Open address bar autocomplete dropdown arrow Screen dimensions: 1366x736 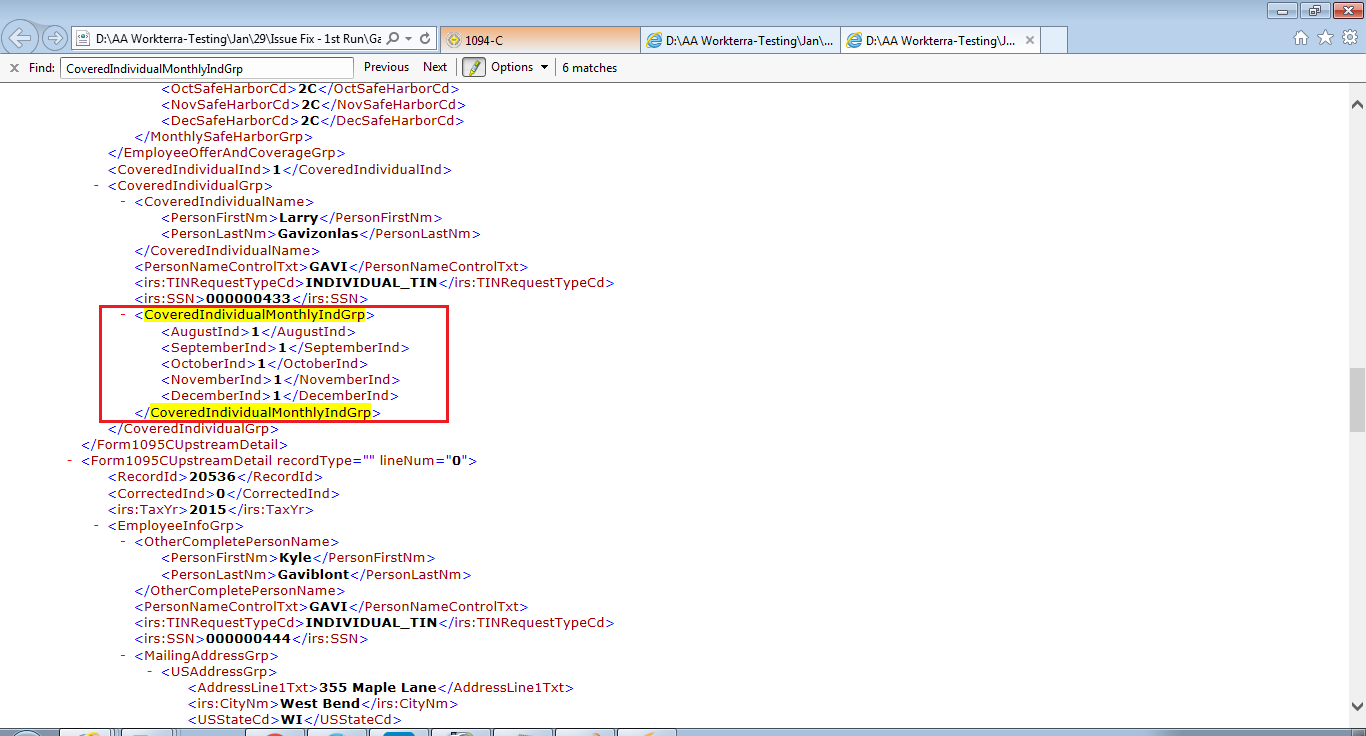click(x=409, y=39)
